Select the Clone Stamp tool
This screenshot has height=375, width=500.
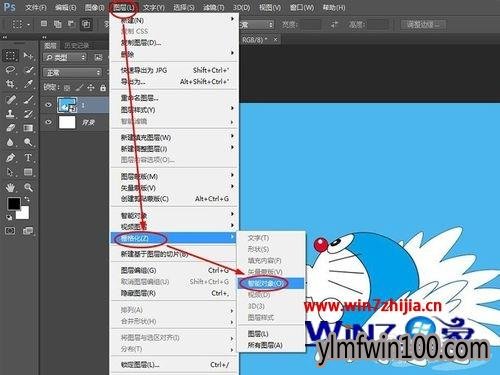coord(10,114)
